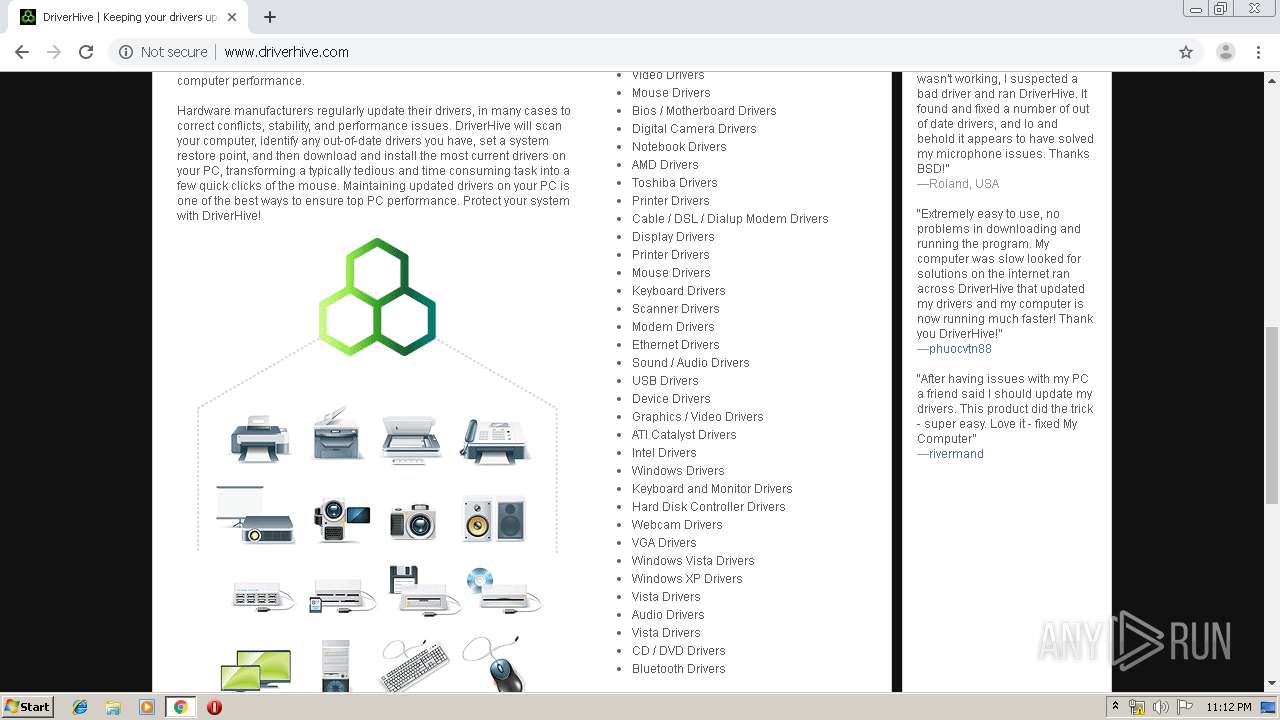Click "Toshiba Drivers" list item

coord(675,183)
